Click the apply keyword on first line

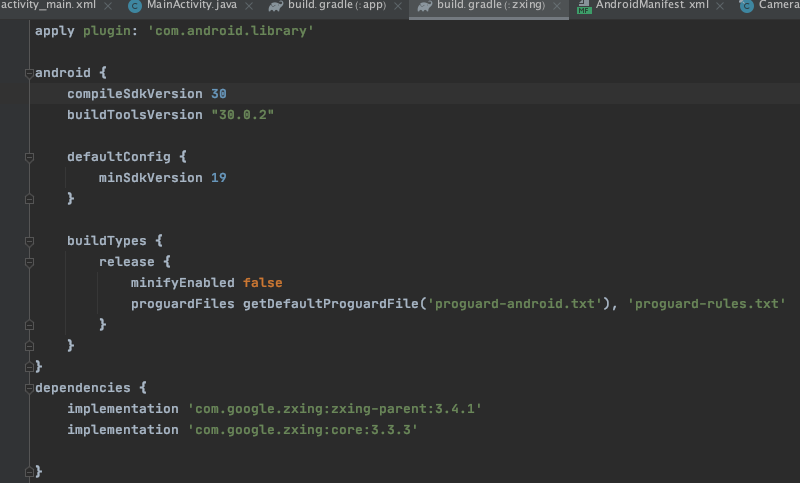click(55, 31)
